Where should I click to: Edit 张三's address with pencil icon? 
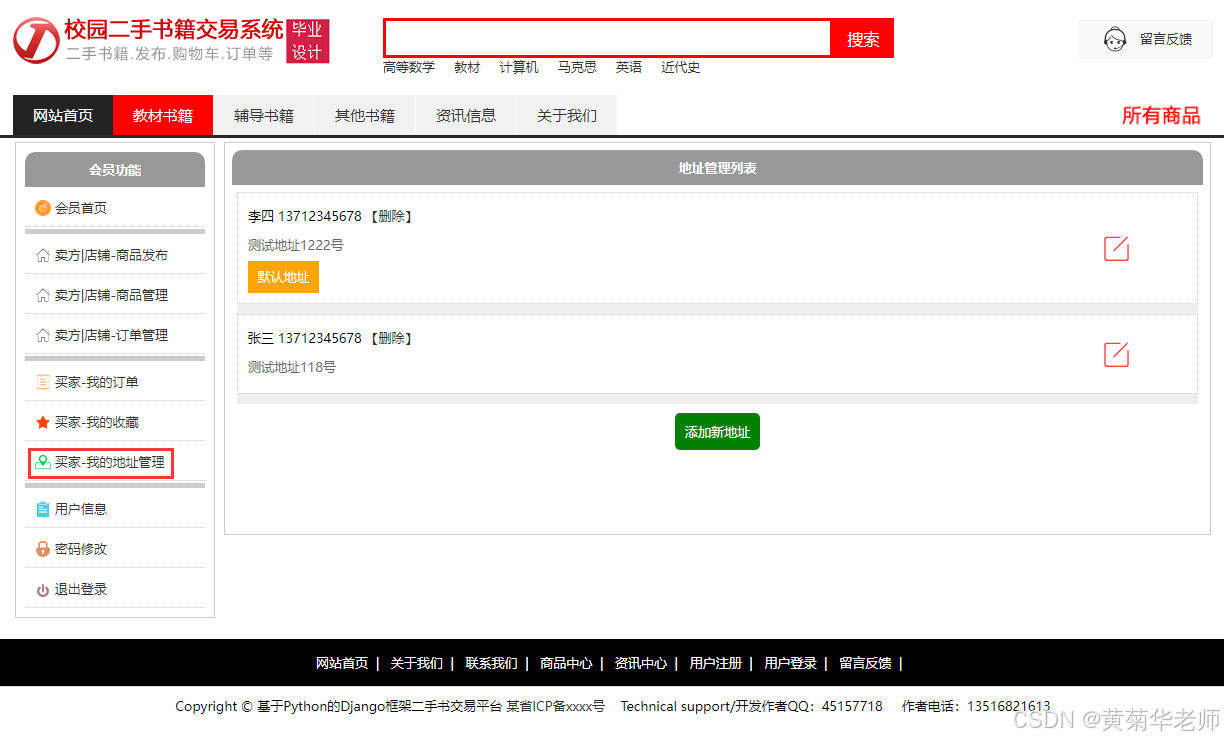click(1116, 355)
